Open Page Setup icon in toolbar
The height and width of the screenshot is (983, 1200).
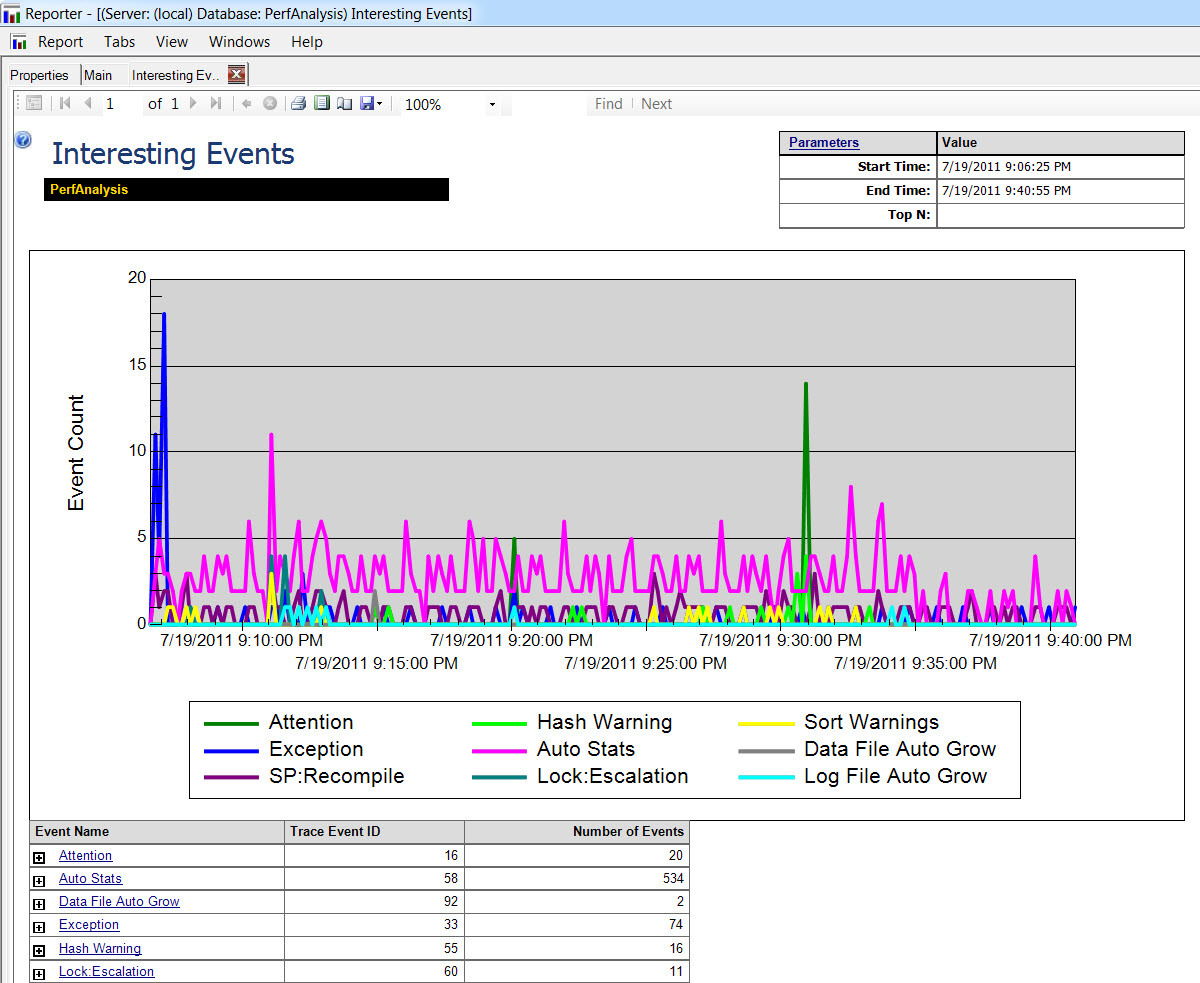click(344, 104)
